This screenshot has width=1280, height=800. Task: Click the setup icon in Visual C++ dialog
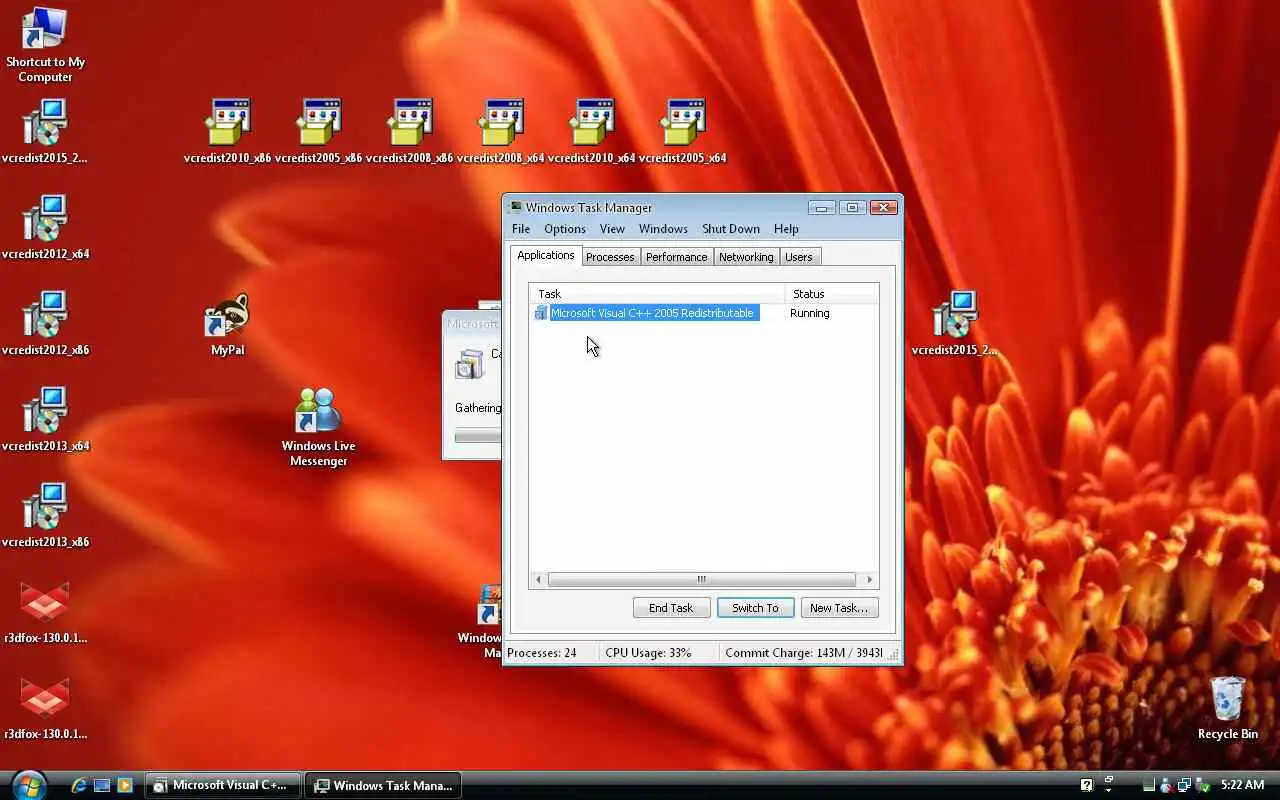click(469, 363)
